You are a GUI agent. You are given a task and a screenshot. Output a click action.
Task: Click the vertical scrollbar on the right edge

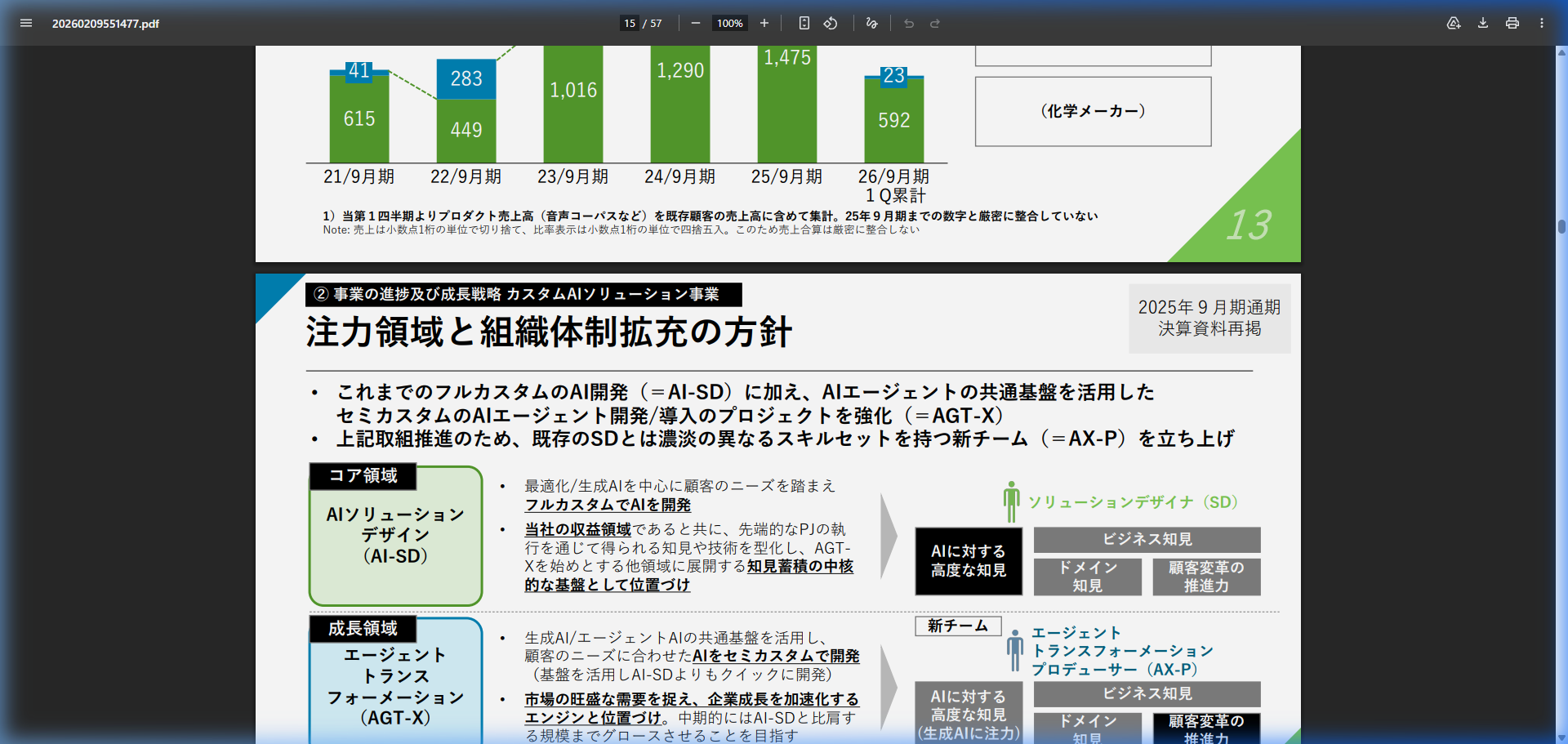point(1560,226)
